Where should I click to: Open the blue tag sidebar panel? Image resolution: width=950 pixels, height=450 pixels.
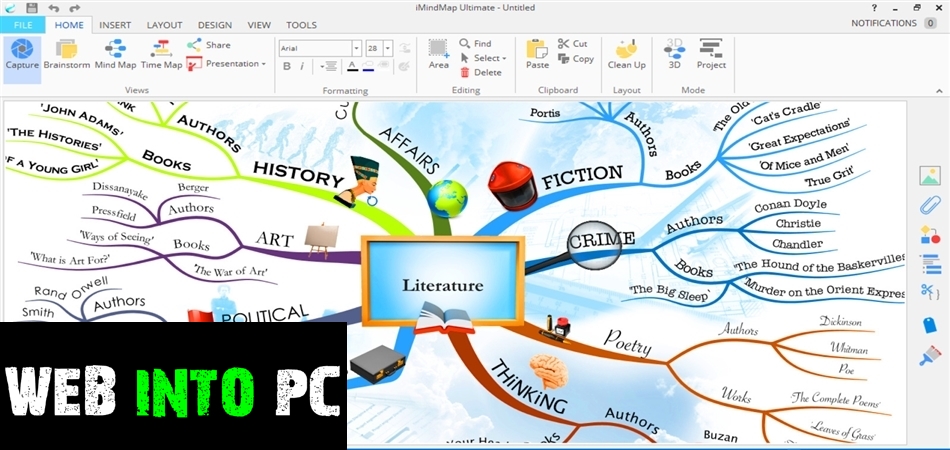point(929,325)
